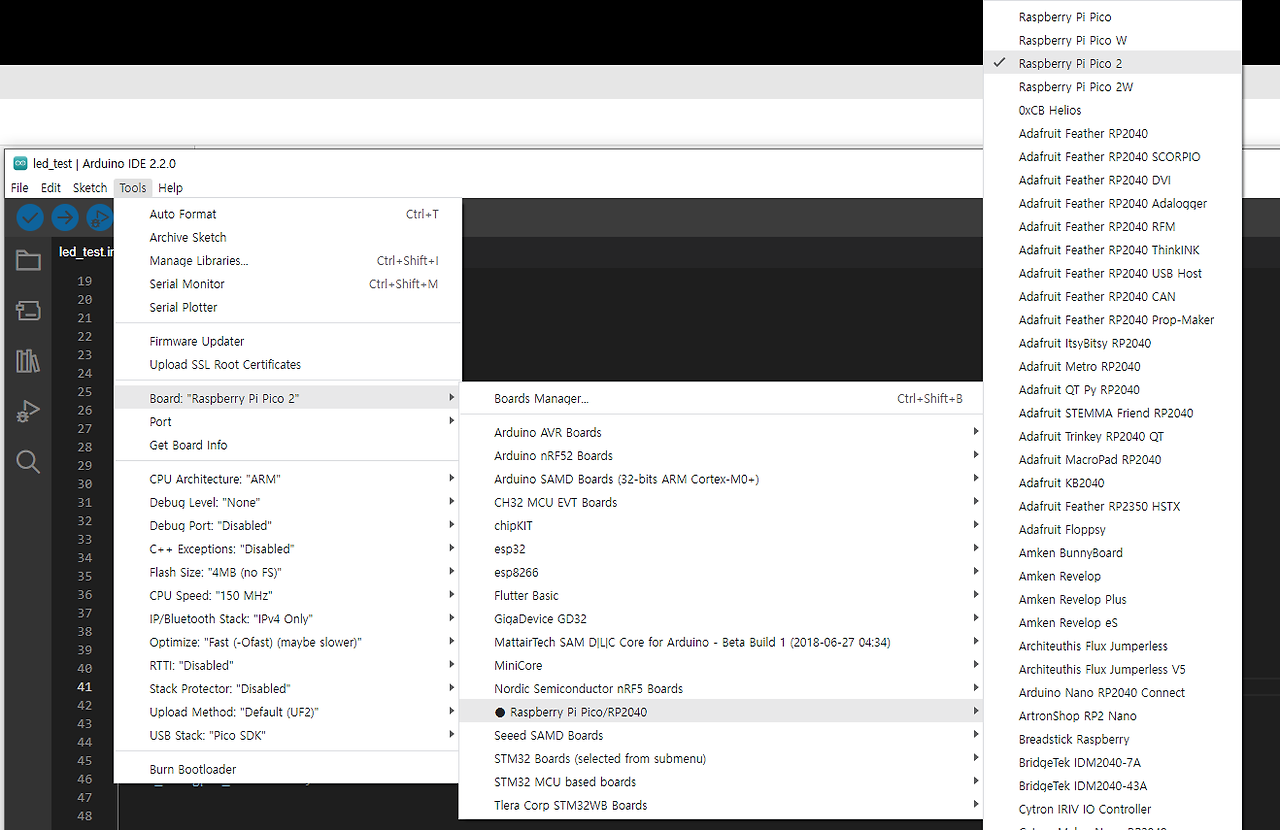The width and height of the screenshot is (1280, 830).
Task: Click Upload SSL Root Certificates
Action: [288, 364]
